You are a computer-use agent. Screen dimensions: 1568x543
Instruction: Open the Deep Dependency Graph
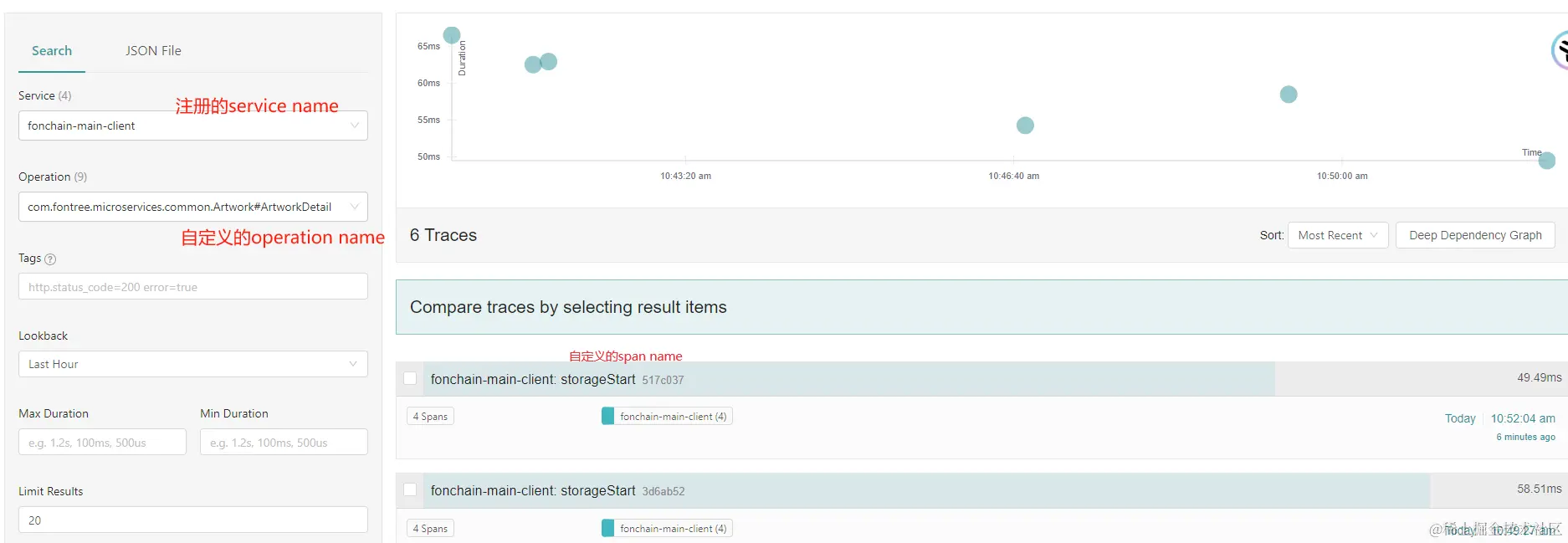1475,235
